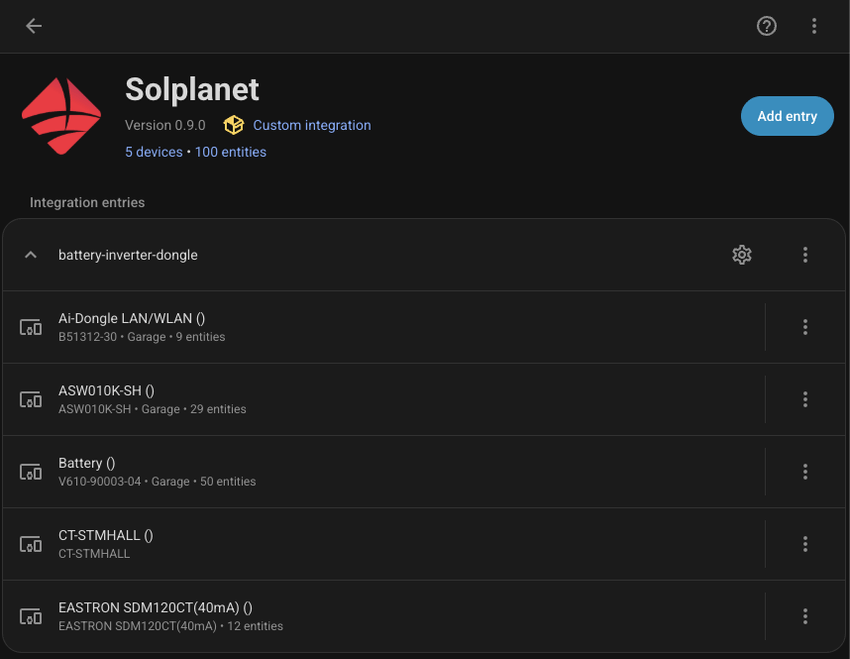Open the CT-STMHALL three-dot menu
Screen dimensions: 850x659
coord(805,544)
